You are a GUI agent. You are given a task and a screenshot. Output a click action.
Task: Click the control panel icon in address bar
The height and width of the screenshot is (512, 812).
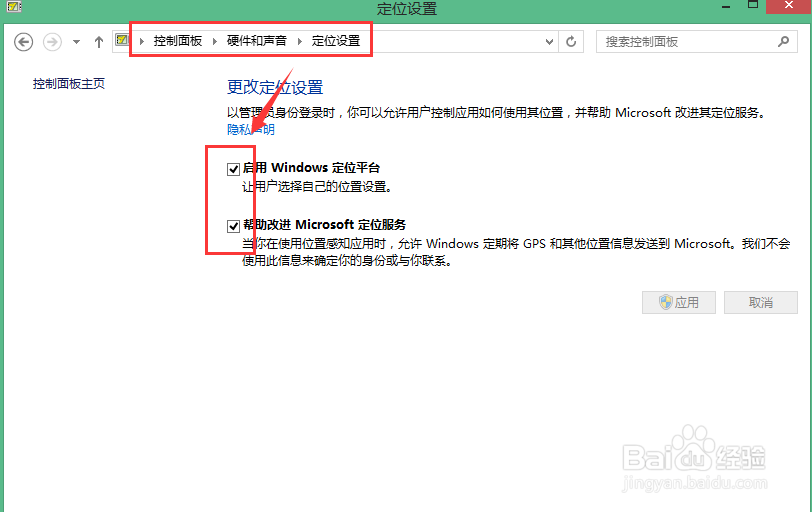tap(122, 40)
